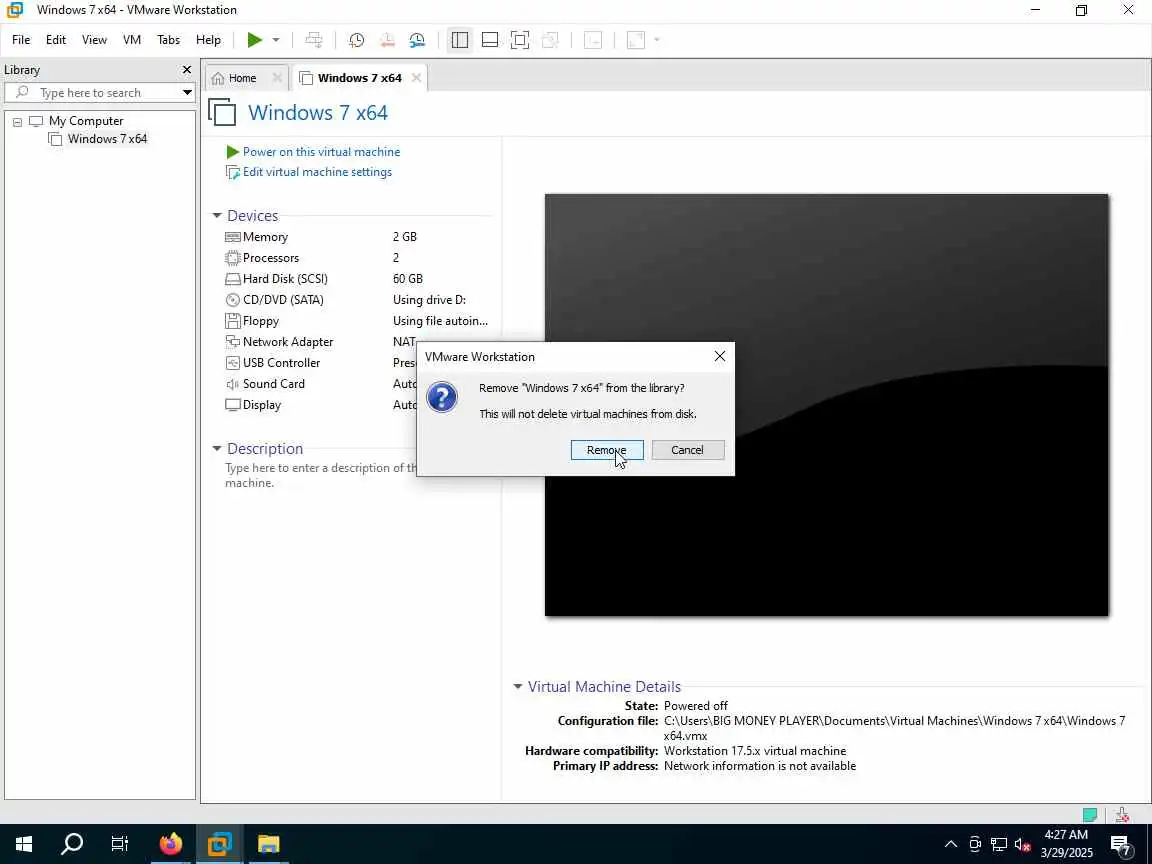Click Send Ctrl+Alt+Del toolbar icon
This screenshot has width=1152, height=864.
[314, 40]
